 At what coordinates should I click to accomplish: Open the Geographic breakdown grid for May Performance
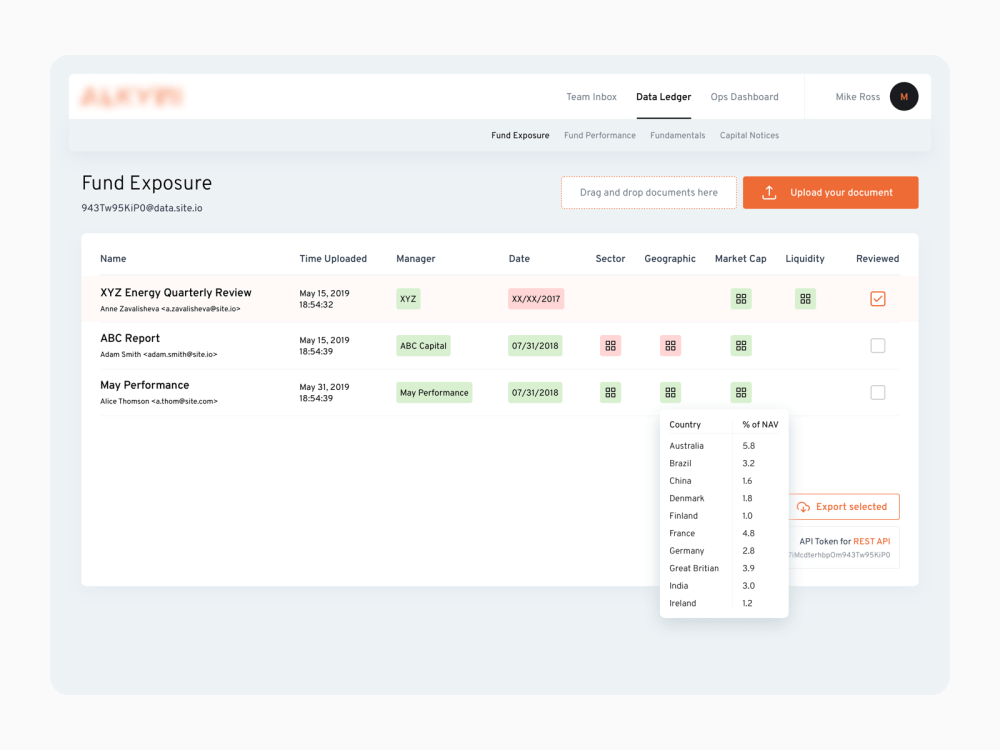click(x=670, y=392)
